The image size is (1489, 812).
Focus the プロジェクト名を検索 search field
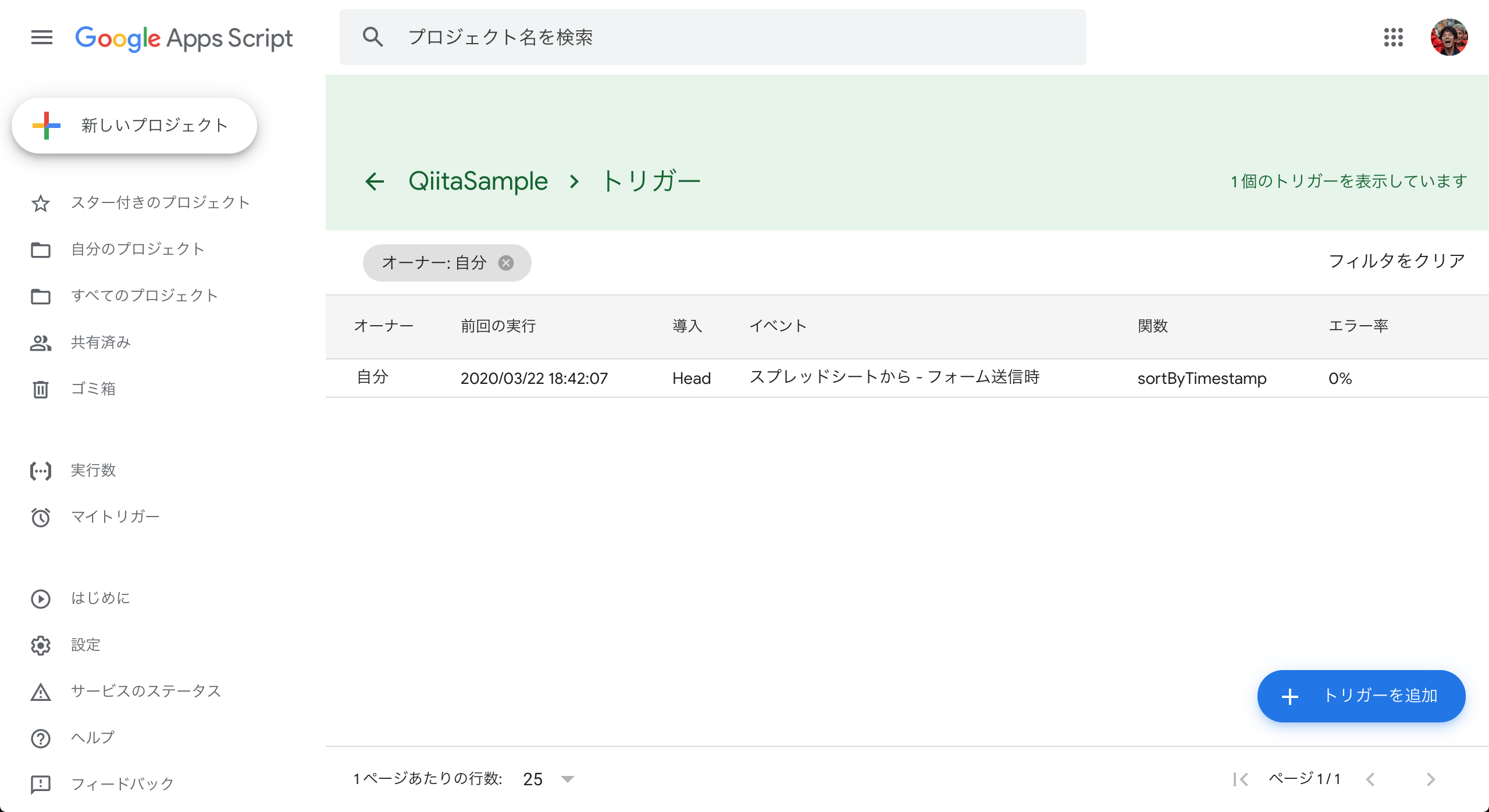click(x=713, y=38)
